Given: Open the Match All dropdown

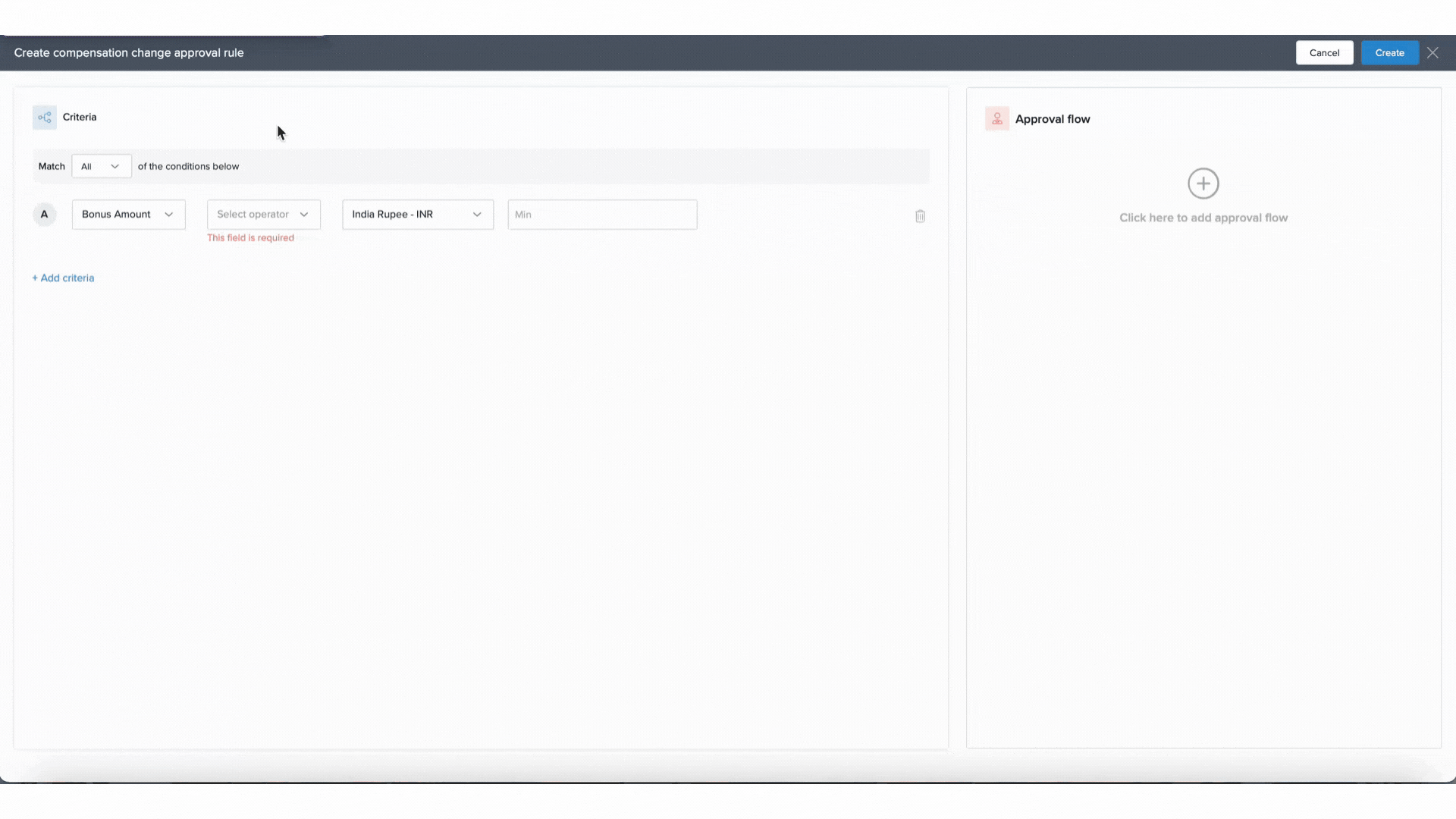Looking at the screenshot, I should coord(101,166).
